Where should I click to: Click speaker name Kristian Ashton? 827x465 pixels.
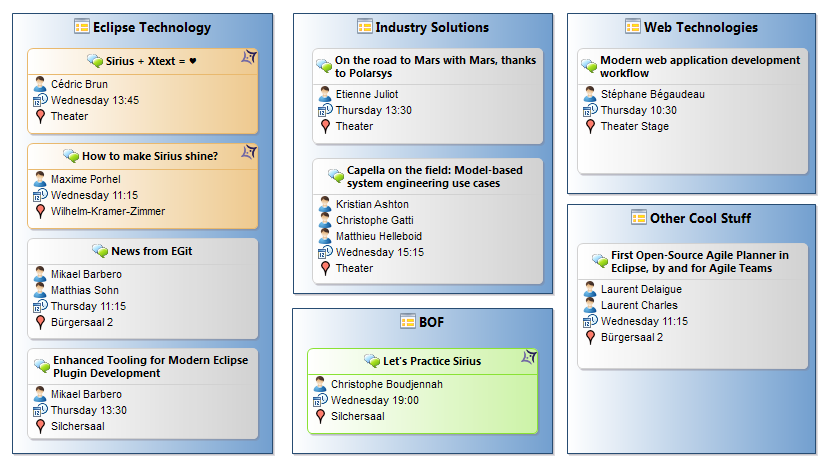pos(372,204)
